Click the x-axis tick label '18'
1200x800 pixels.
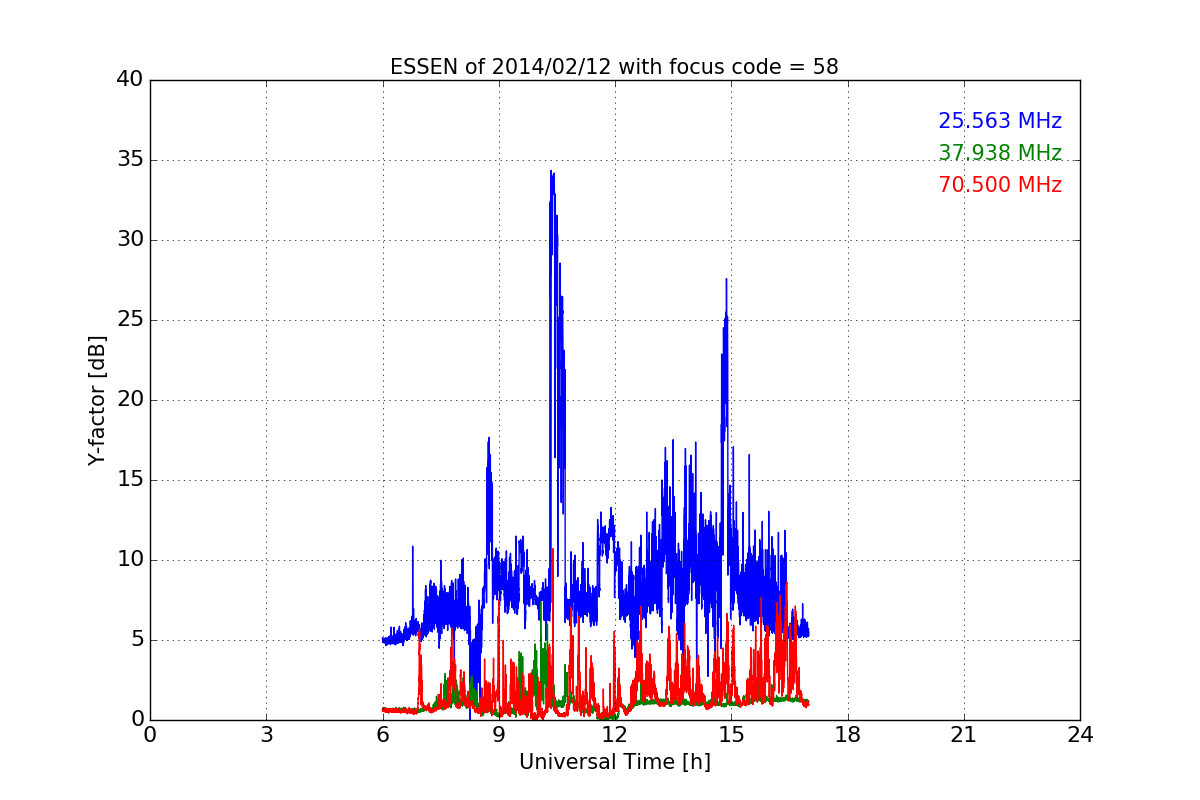[847, 735]
